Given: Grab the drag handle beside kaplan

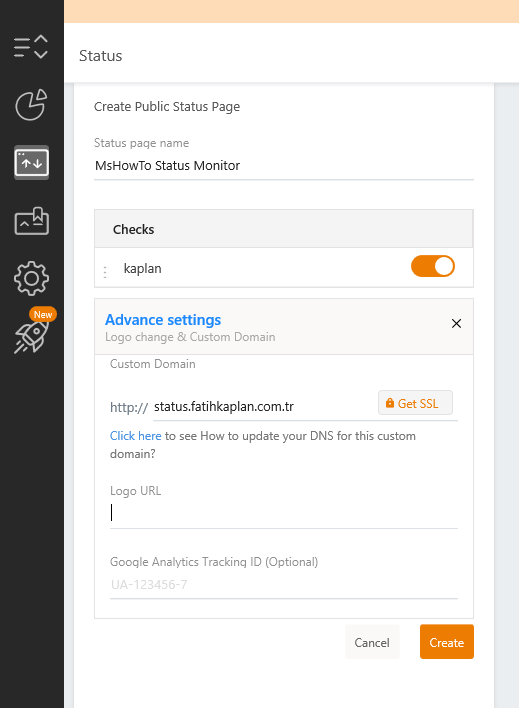Looking at the screenshot, I should point(105,272).
